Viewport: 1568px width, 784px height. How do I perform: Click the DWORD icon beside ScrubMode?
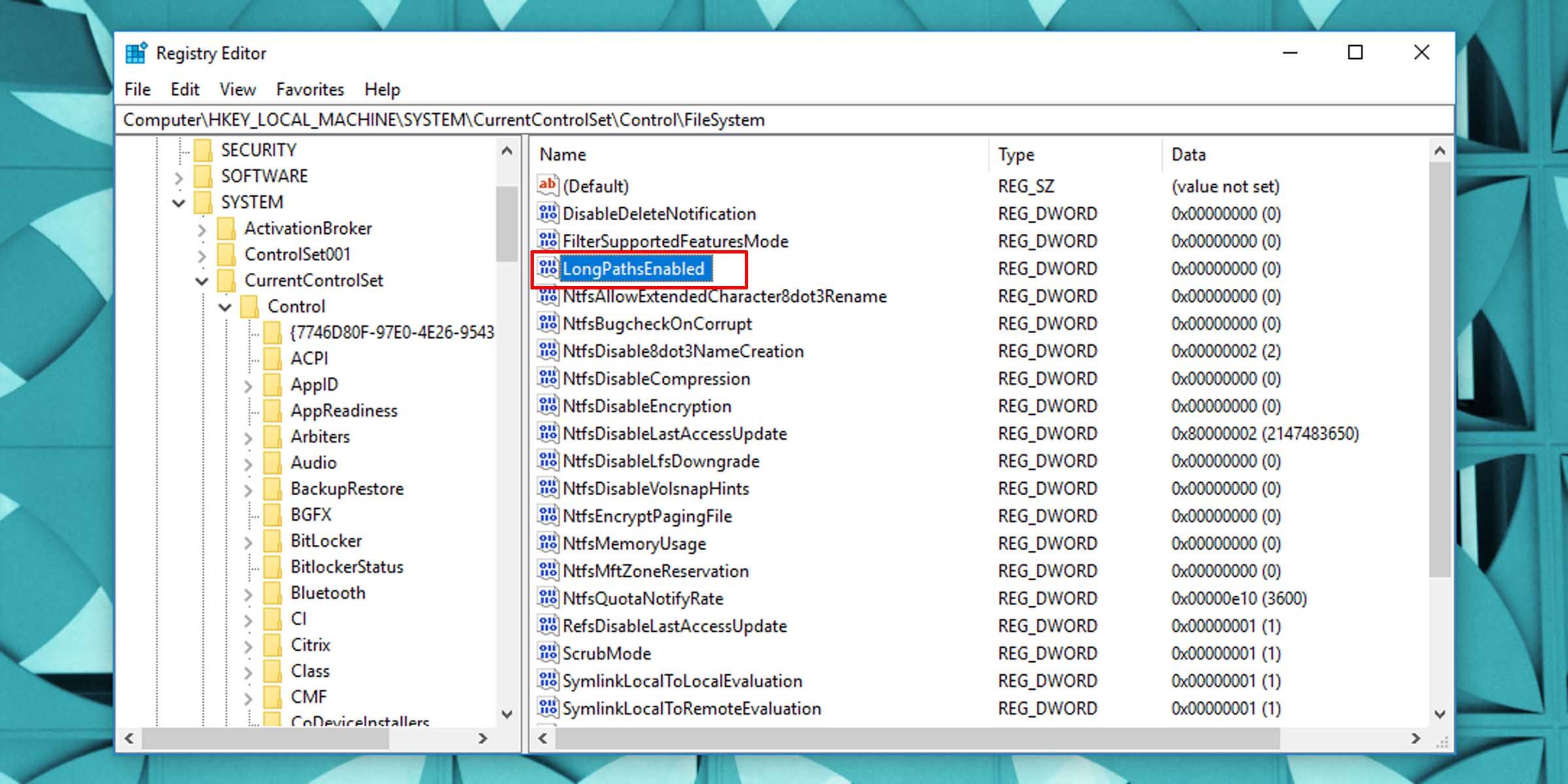coord(547,653)
